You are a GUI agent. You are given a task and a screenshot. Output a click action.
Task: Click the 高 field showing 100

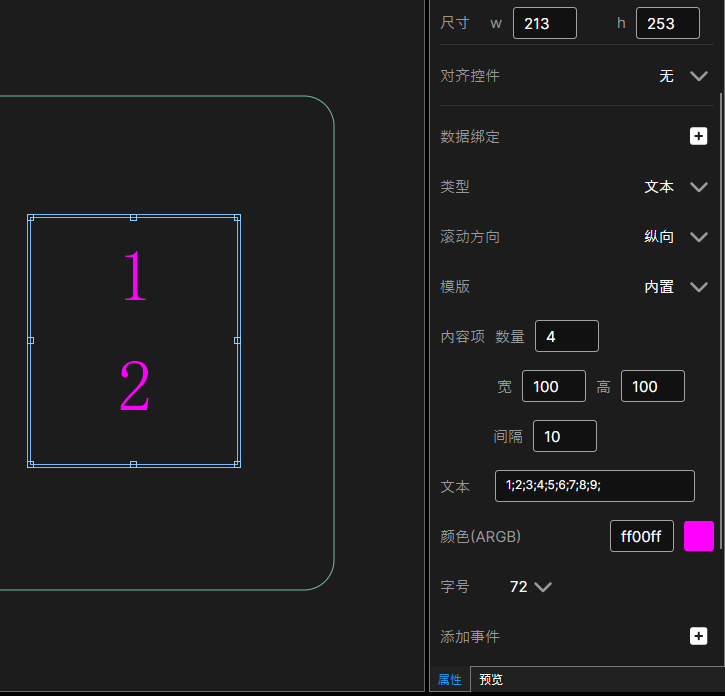click(x=652, y=386)
